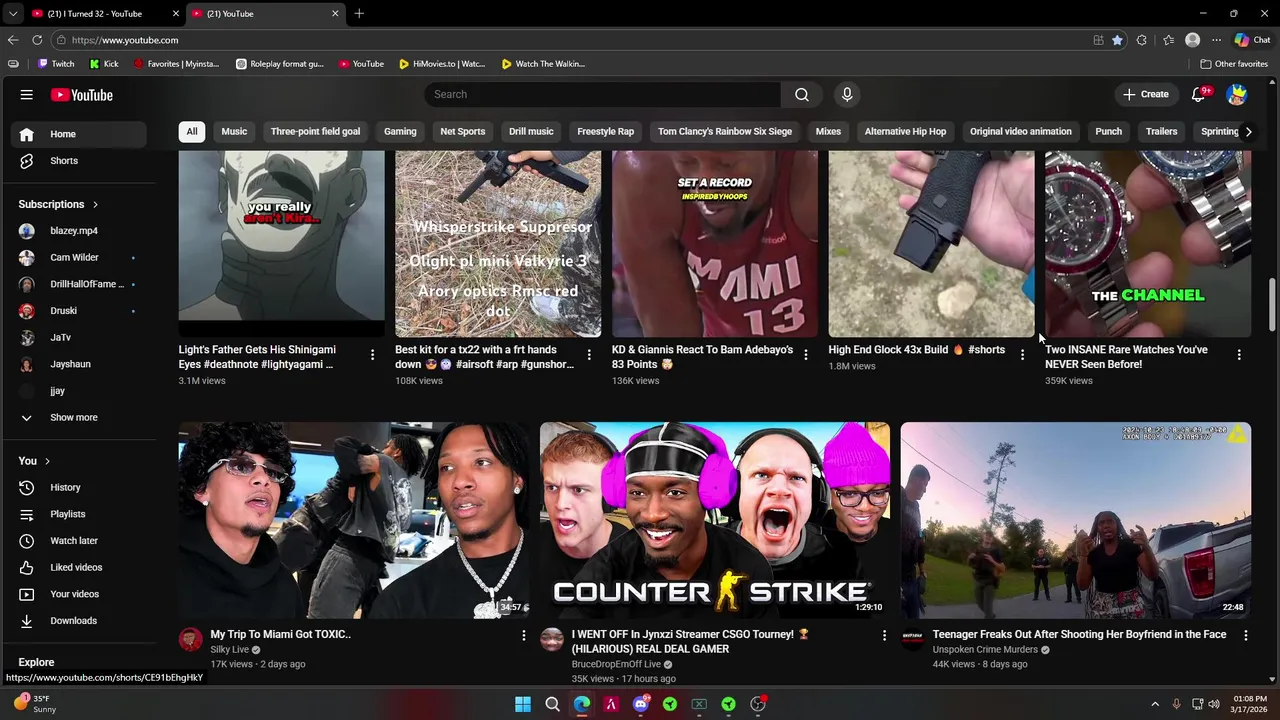Open Silky Live channel avatar
This screenshot has width=1280, height=720.
point(190,640)
